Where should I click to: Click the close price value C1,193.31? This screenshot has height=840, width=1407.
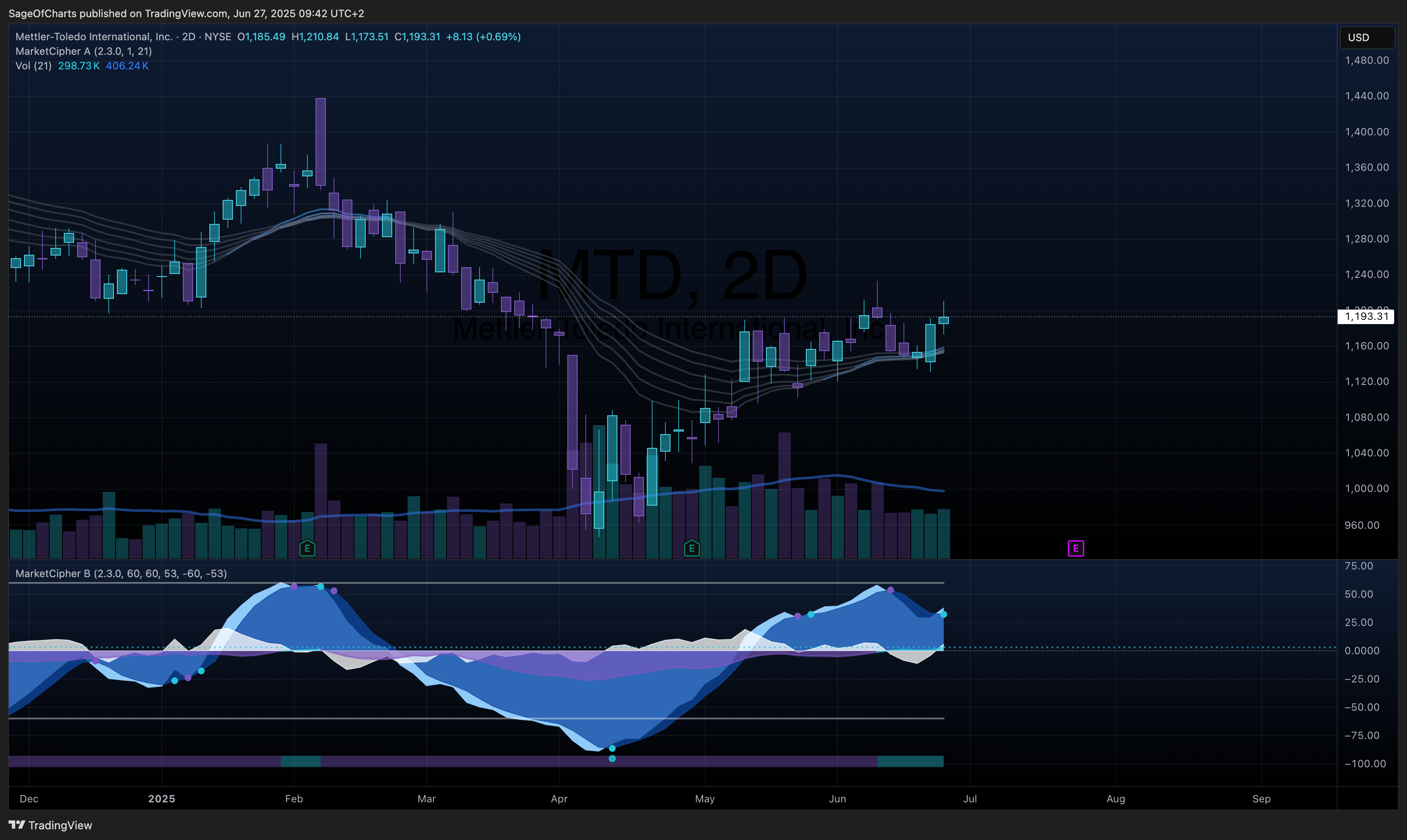tap(417, 37)
